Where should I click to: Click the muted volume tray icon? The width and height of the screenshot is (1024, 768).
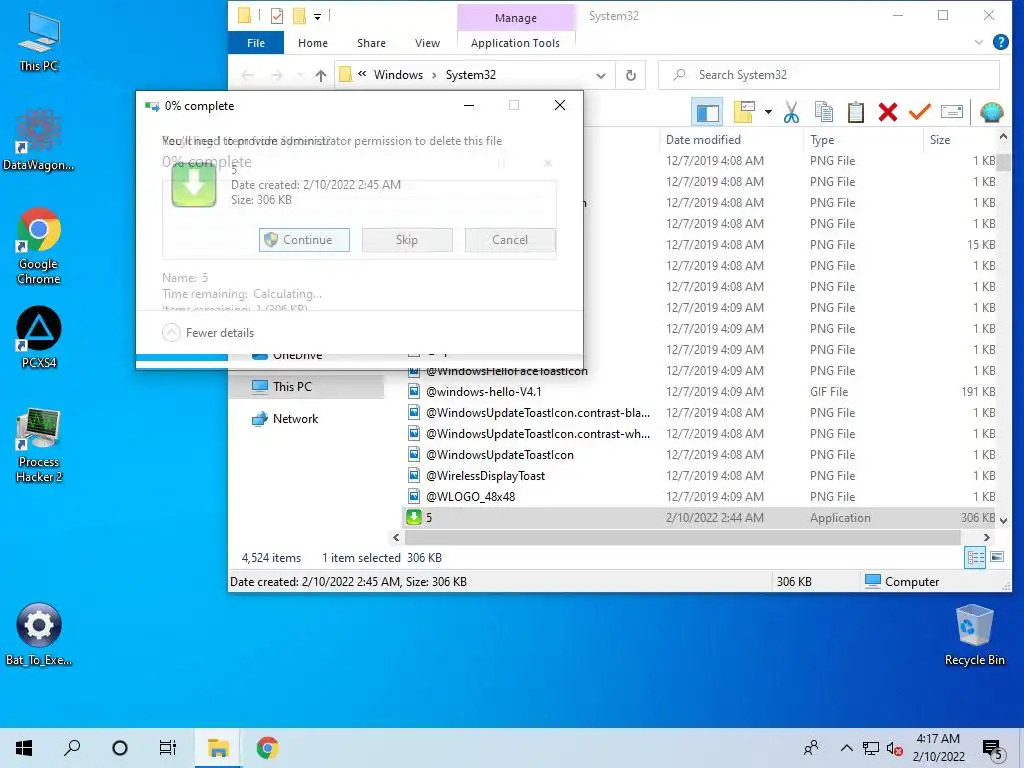tap(894, 749)
